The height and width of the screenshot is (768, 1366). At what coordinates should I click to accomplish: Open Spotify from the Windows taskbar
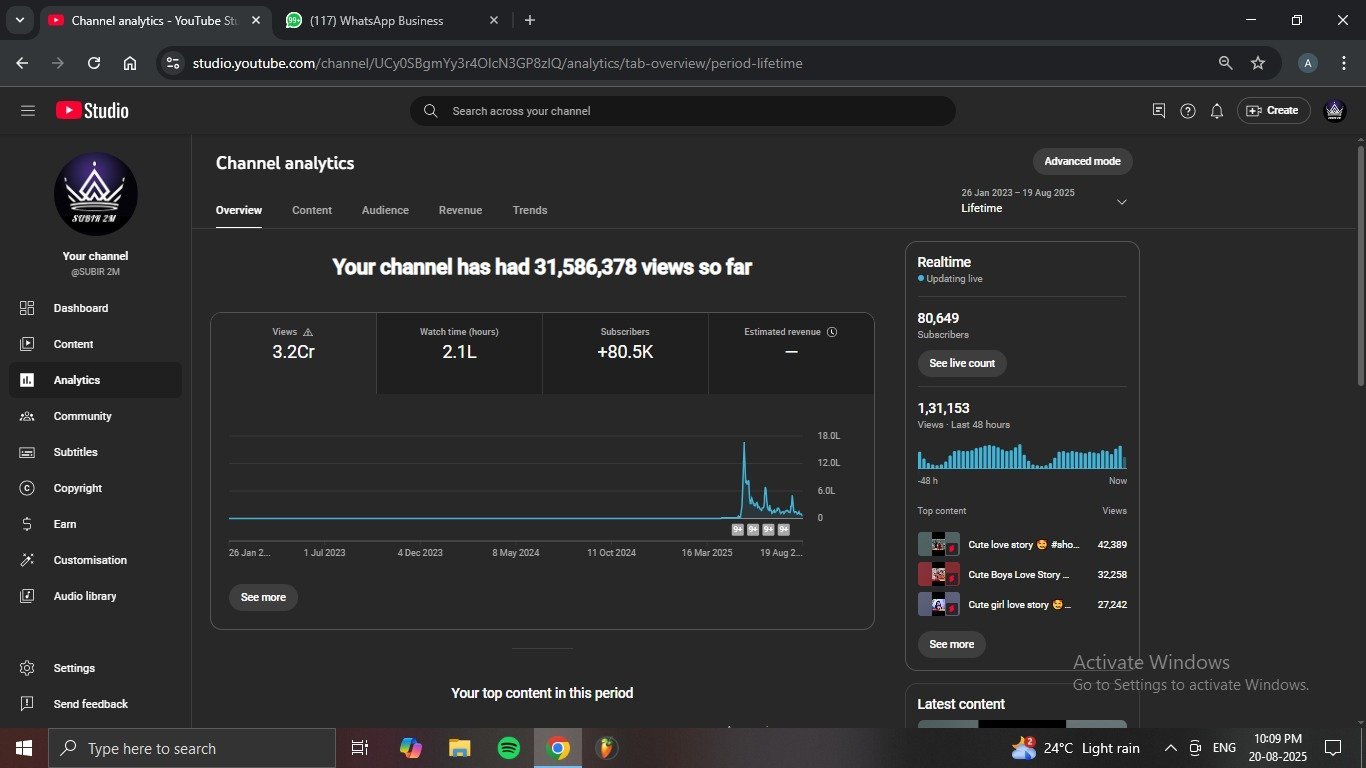click(x=508, y=748)
